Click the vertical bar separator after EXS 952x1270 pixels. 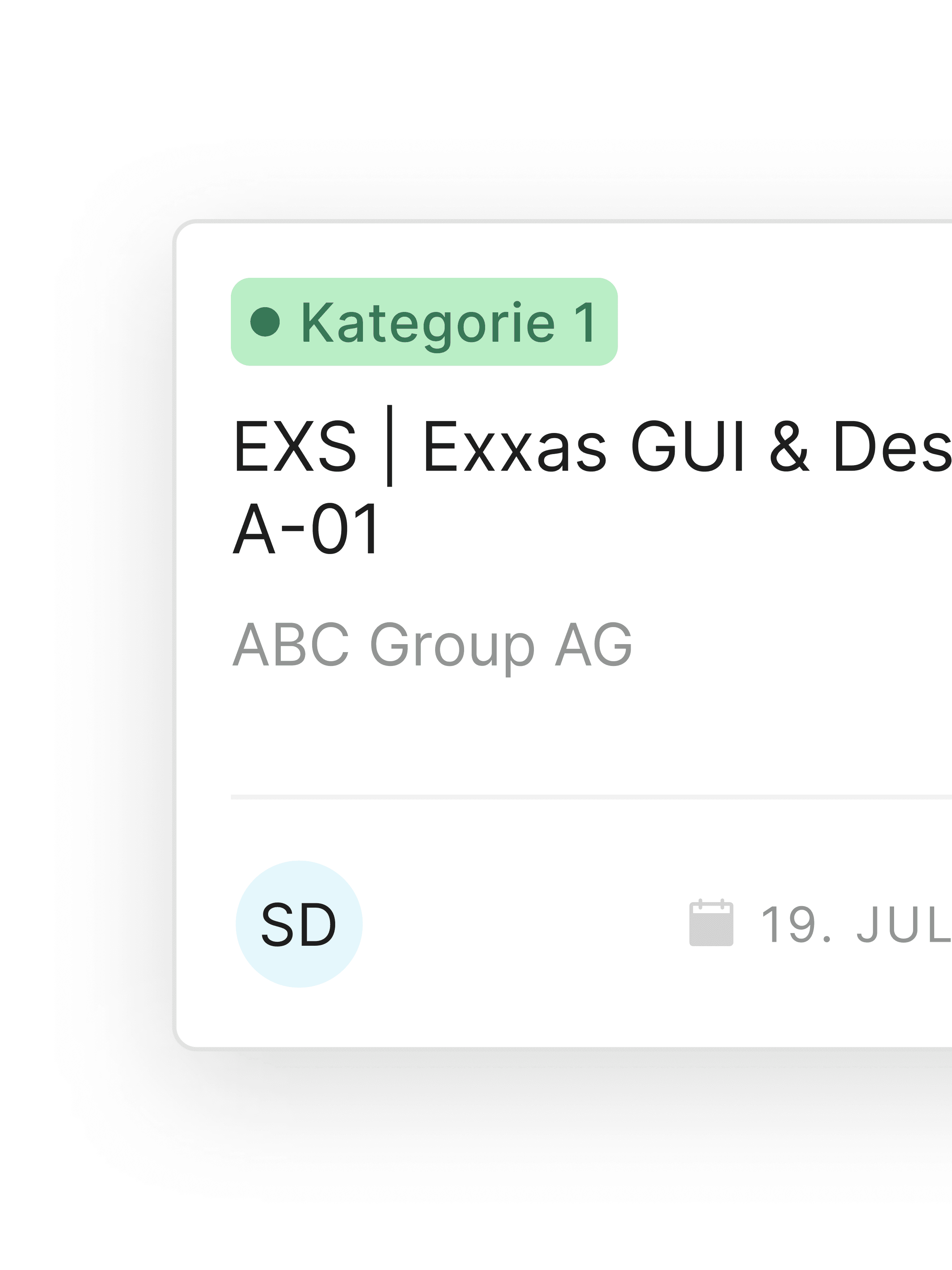390,446
